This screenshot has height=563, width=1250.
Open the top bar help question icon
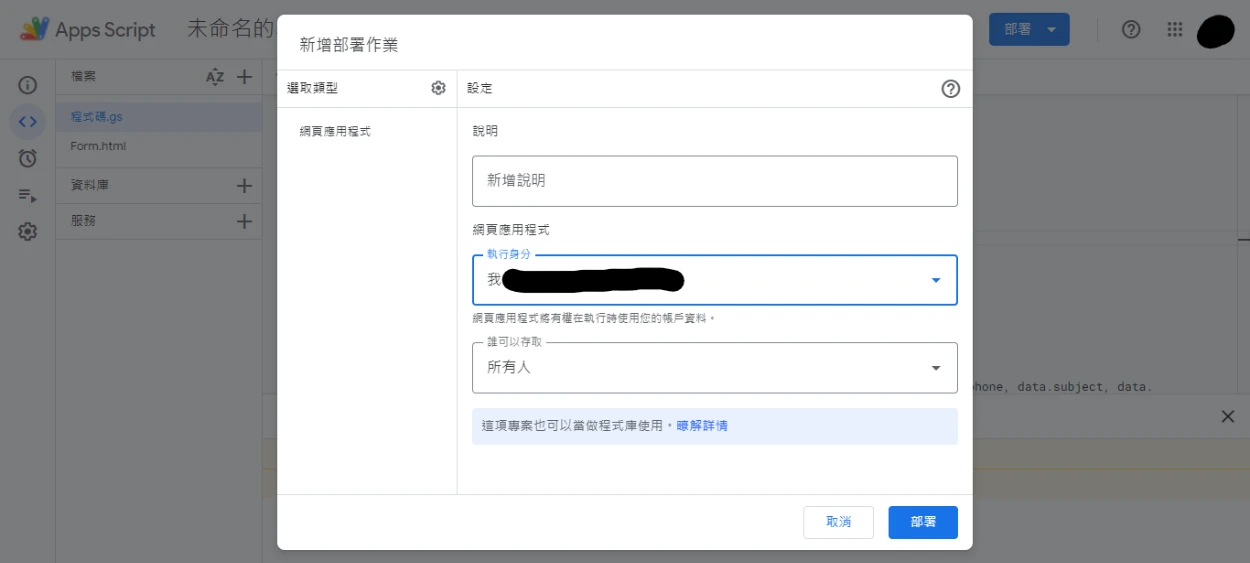click(1131, 30)
